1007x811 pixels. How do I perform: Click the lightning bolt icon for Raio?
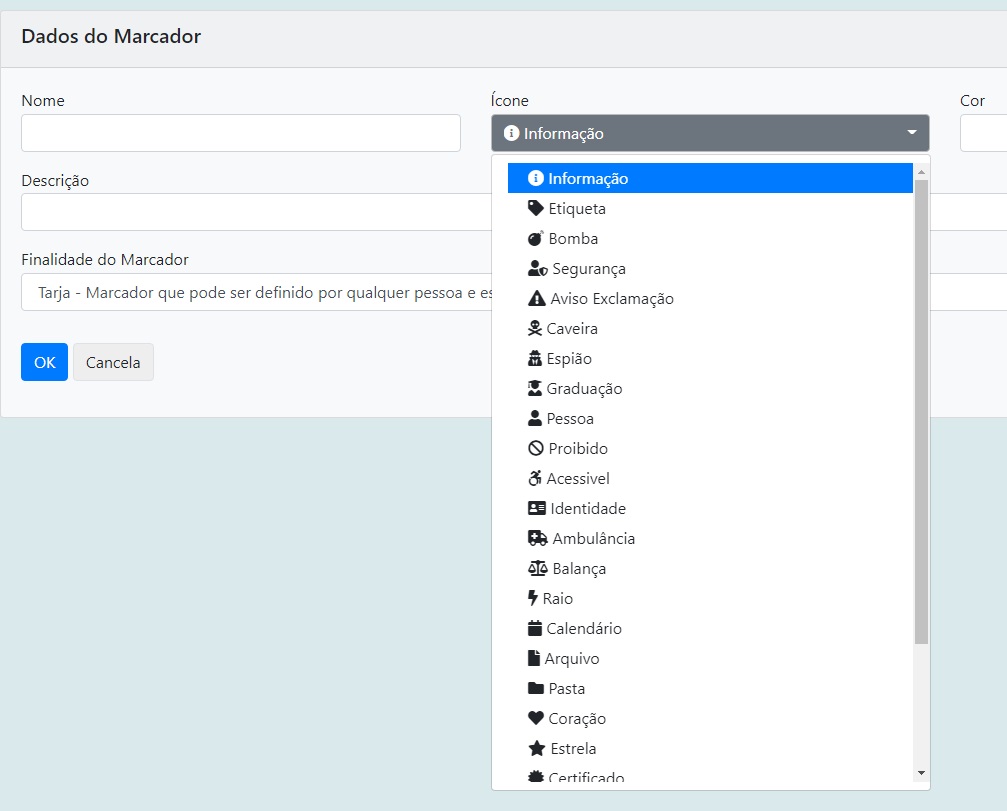click(x=533, y=599)
